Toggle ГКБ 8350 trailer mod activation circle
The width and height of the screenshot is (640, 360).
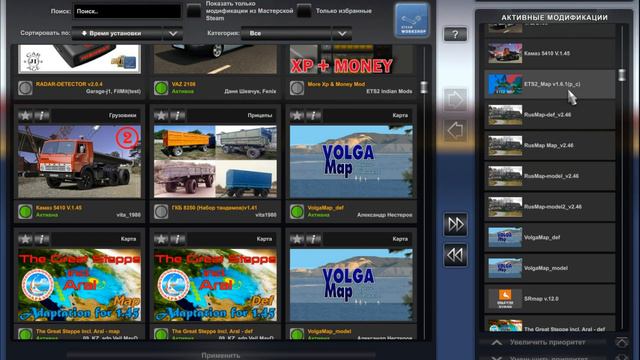click(161, 211)
